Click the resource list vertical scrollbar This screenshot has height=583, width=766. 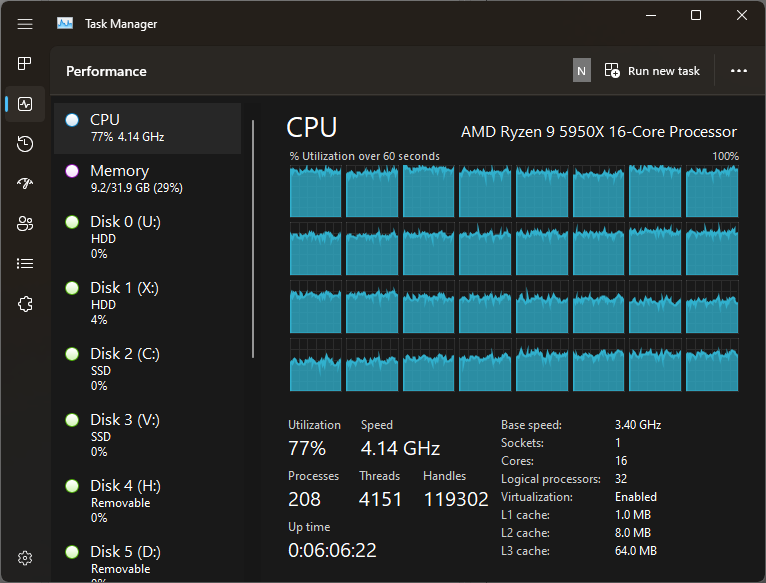253,238
